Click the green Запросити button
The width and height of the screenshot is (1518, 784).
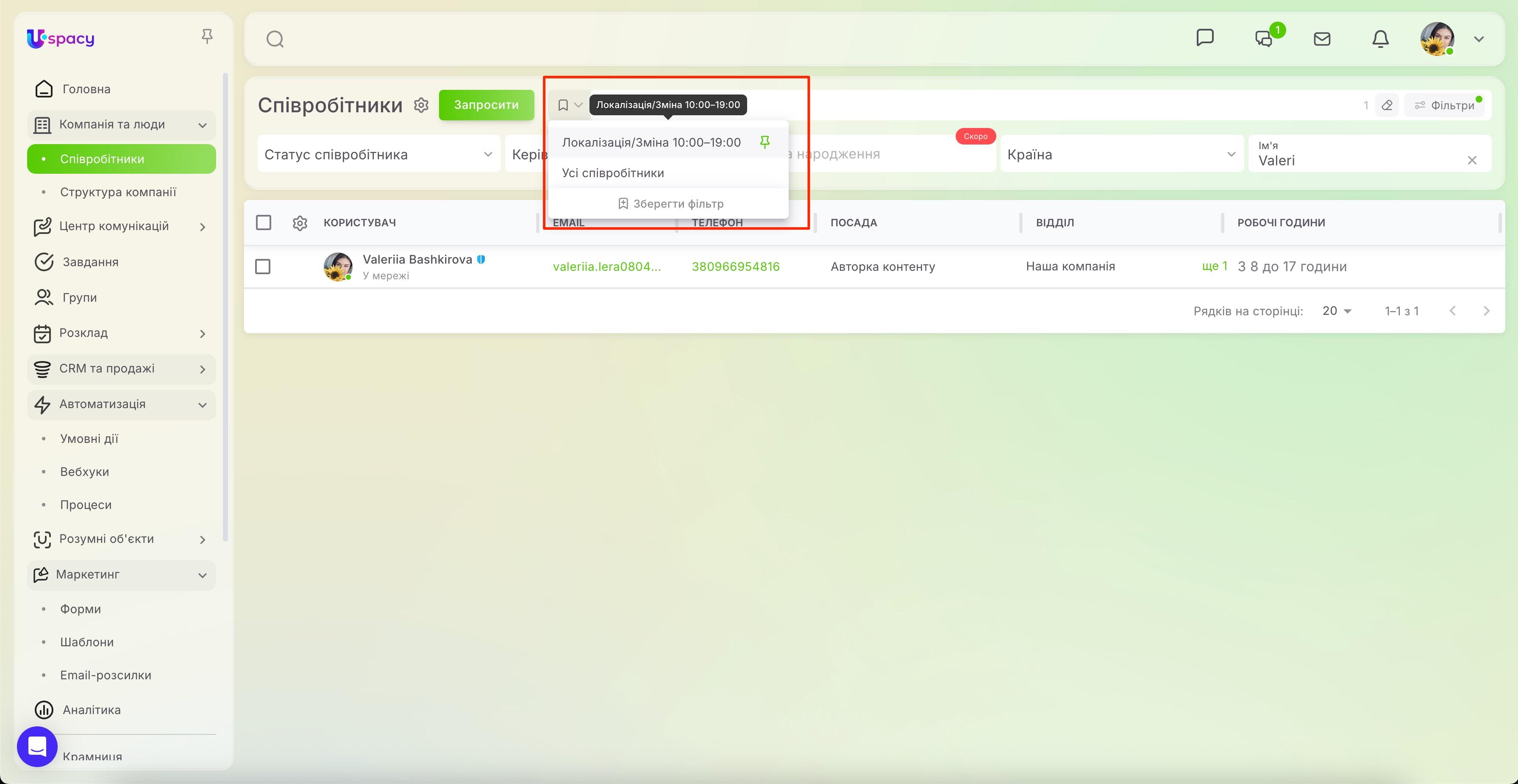tap(486, 105)
